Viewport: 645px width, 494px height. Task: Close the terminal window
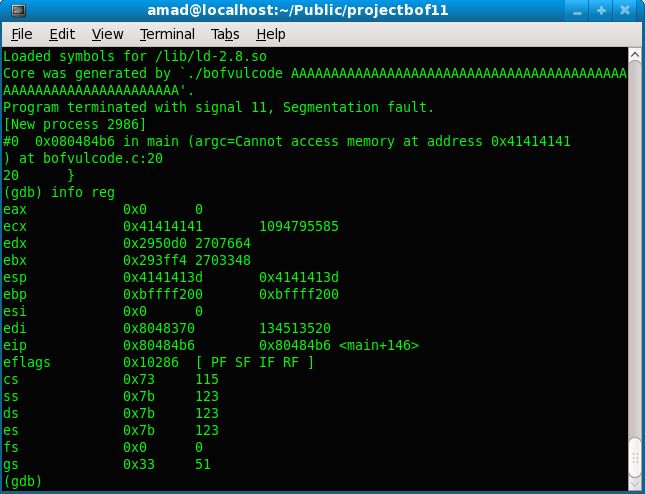[625, 11]
